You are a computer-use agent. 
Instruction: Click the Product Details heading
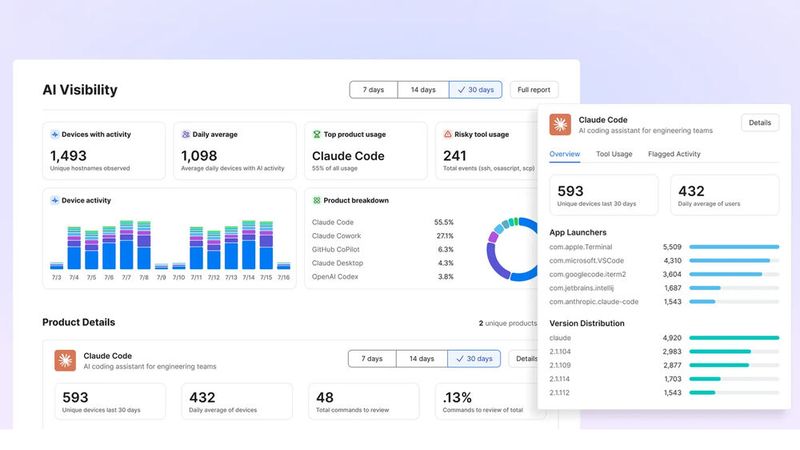tap(79, 322)
